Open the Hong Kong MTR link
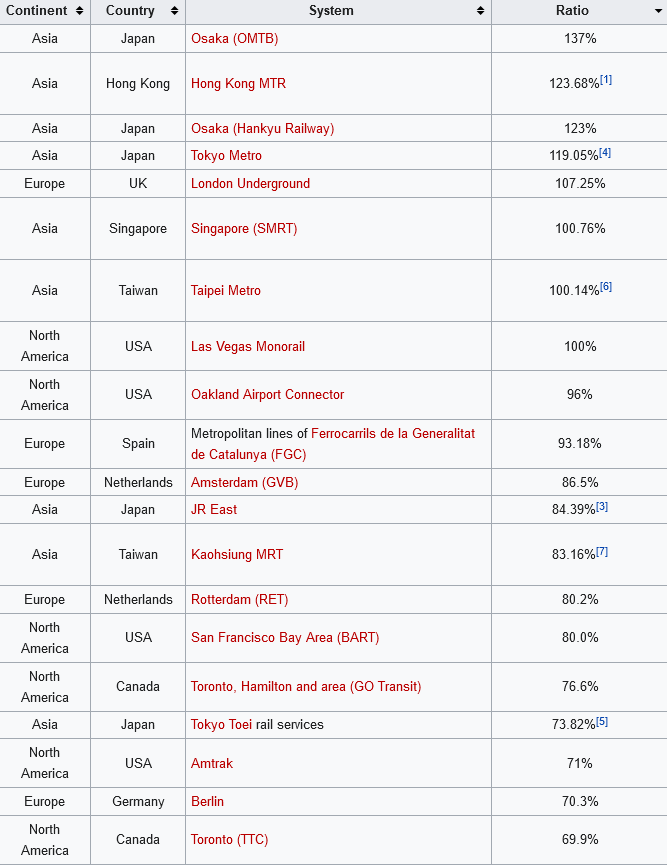667x865 pixels. point(238,83)
